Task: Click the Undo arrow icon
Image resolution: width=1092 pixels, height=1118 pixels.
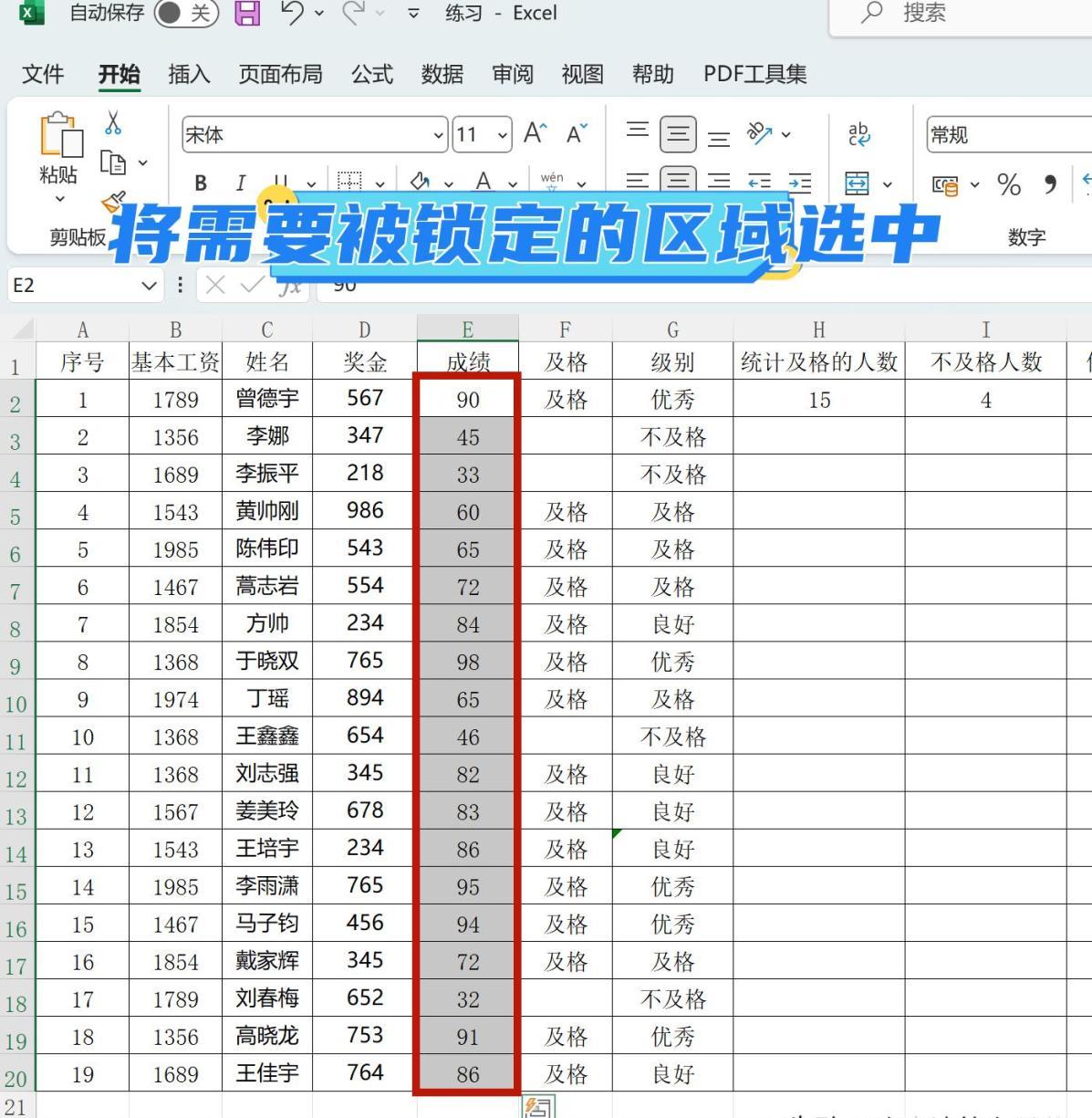Action: click(x=292, y=13)
